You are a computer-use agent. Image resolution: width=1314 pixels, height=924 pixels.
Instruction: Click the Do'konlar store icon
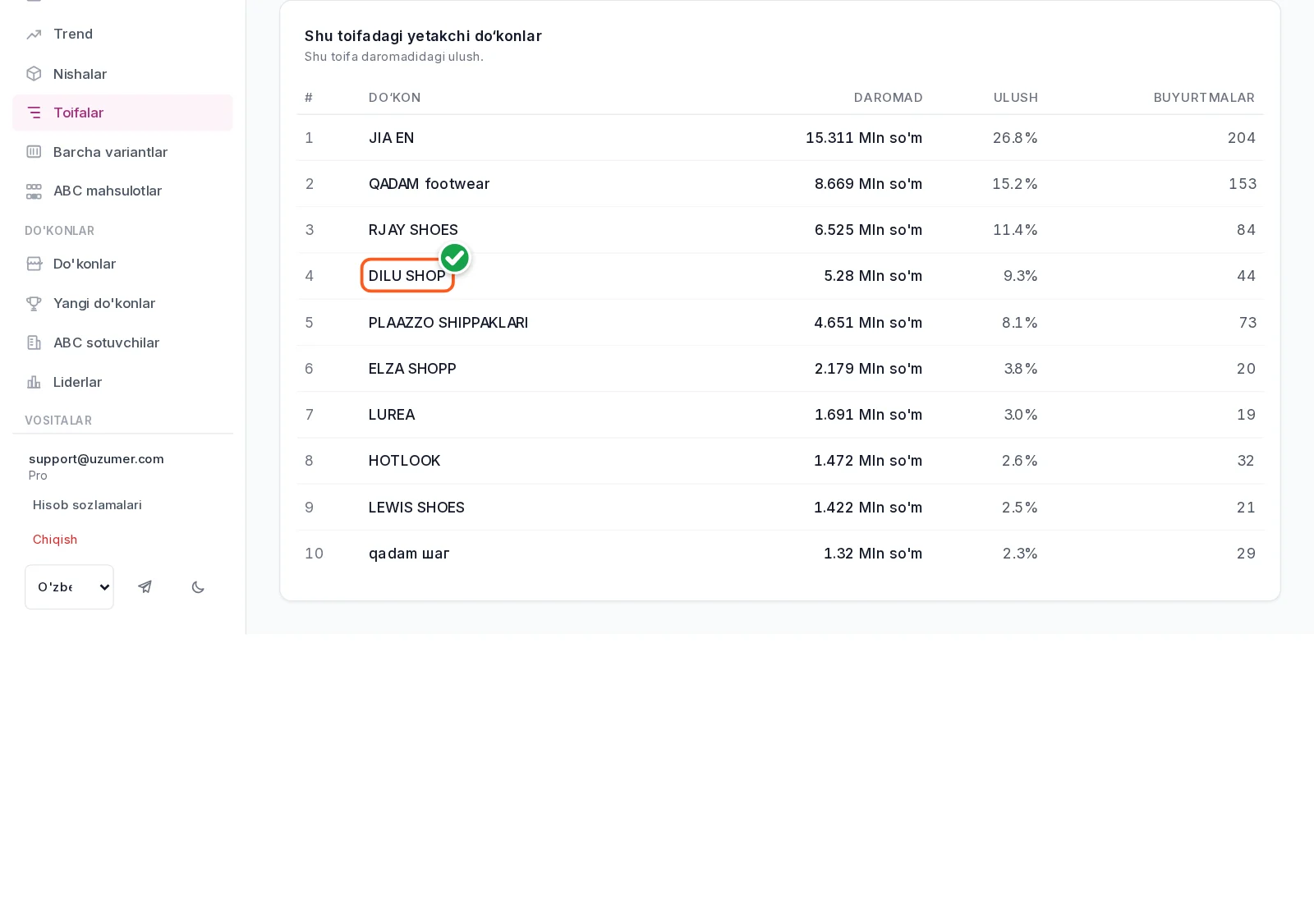34,264
